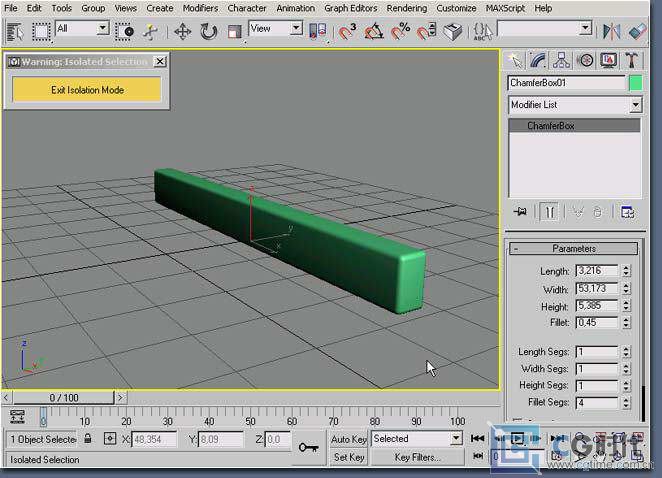Close the Warning: Isolated Selection dialog
Viewport: 662px width, 478px height.
tap(160, 62)
